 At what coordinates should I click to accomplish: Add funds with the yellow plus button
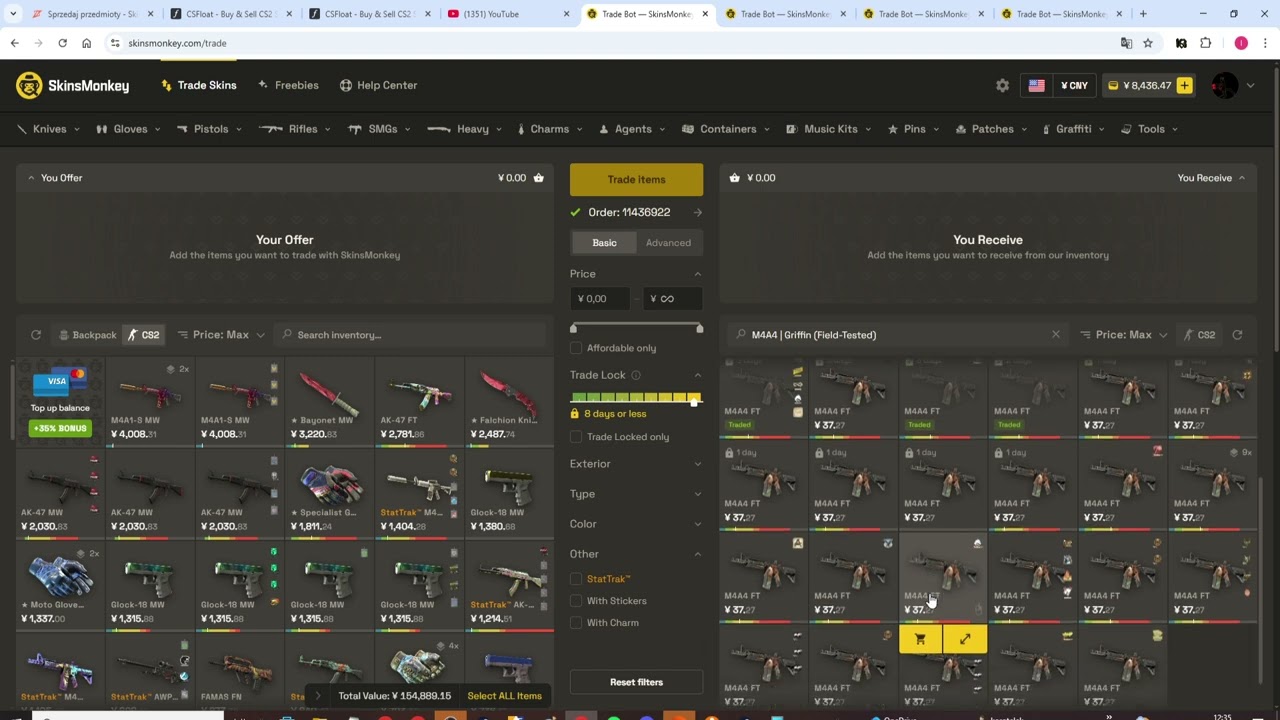click(x=1184, y=85)
